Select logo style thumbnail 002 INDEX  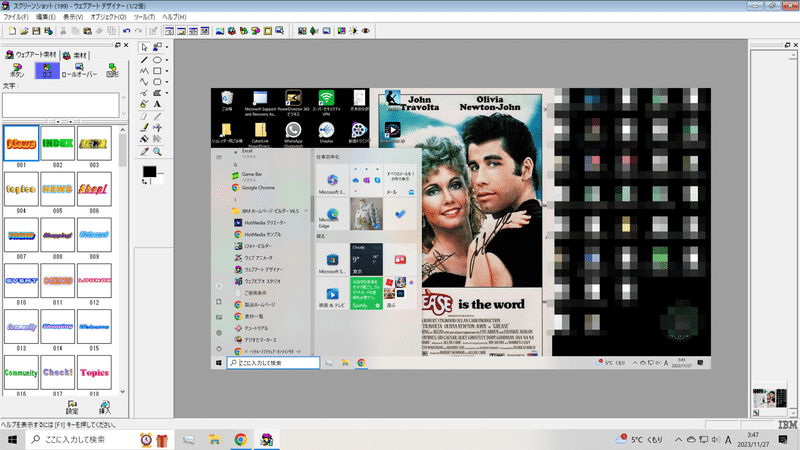coord(58,143)
